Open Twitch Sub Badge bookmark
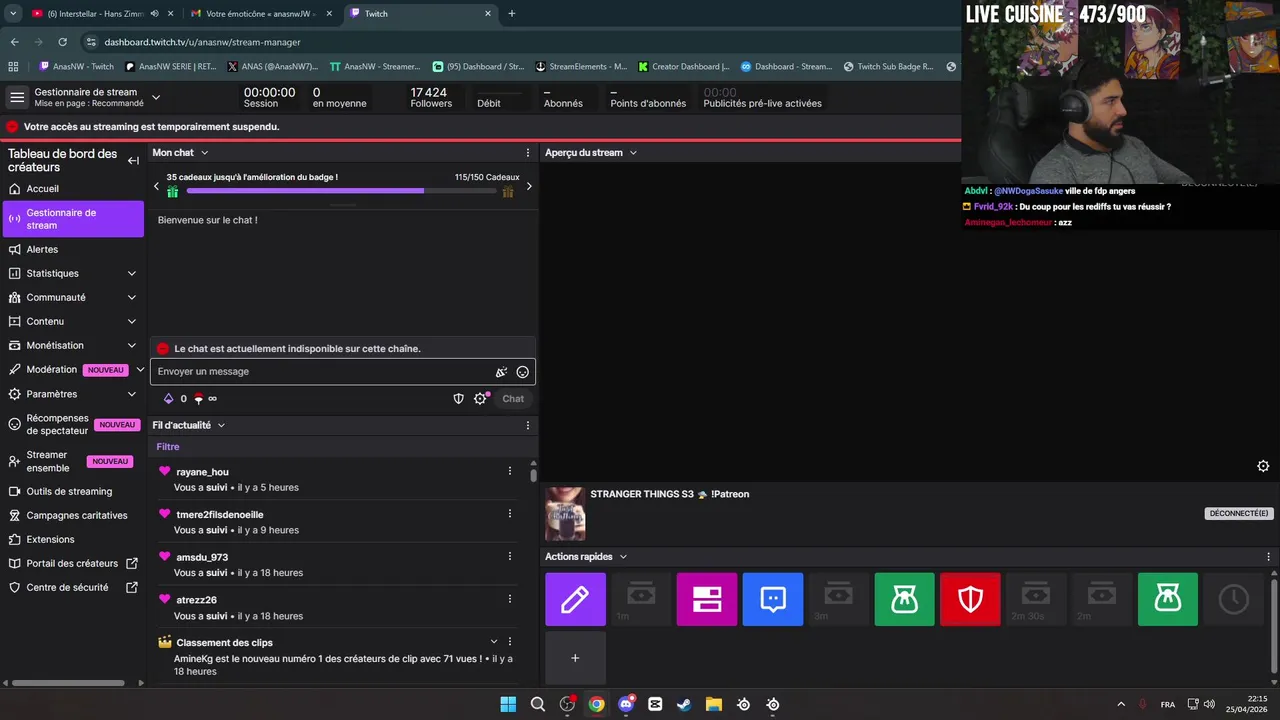 pyautogui.click(x=888, y=67)
